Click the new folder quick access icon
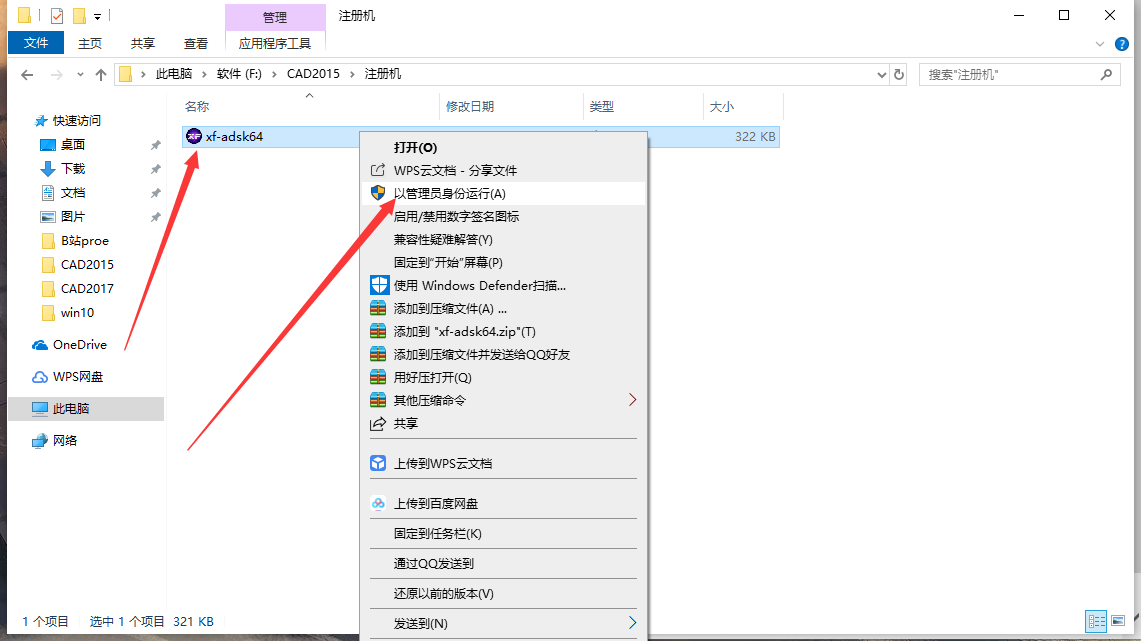The image size is (1141, 641). point(79,15)
